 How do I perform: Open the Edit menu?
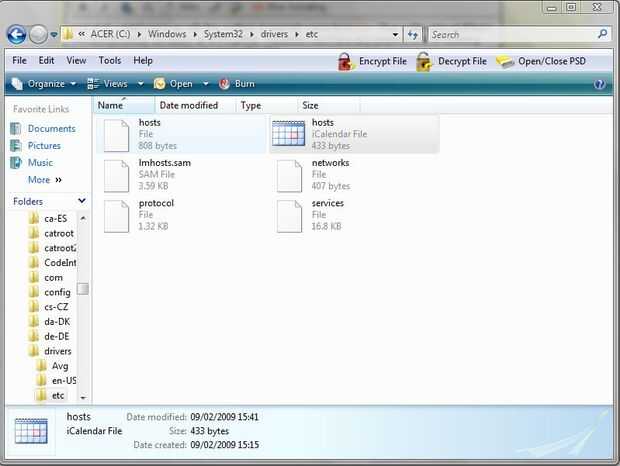[x=46, y=60]
